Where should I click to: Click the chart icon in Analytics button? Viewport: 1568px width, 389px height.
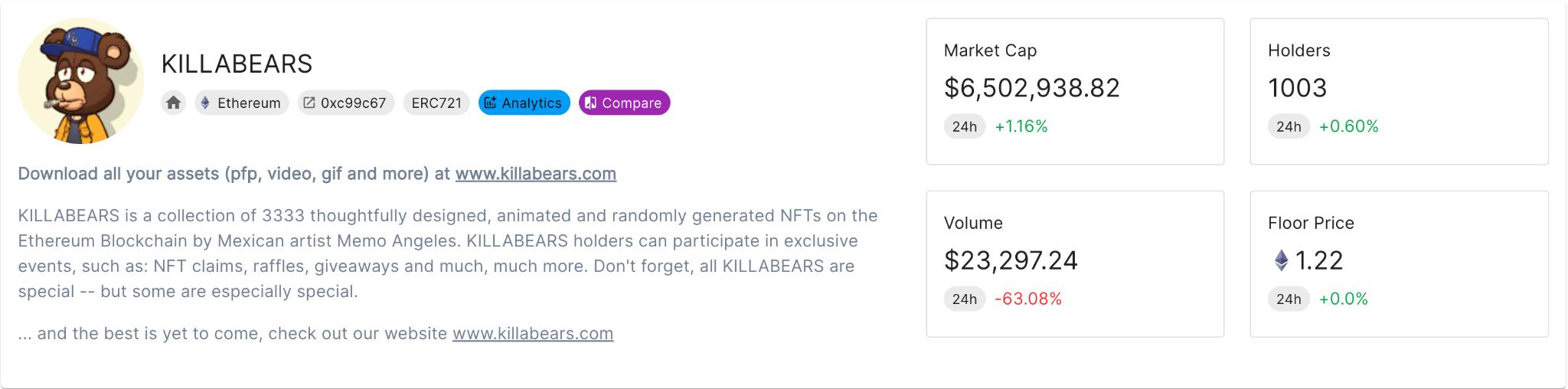point(491,103)
